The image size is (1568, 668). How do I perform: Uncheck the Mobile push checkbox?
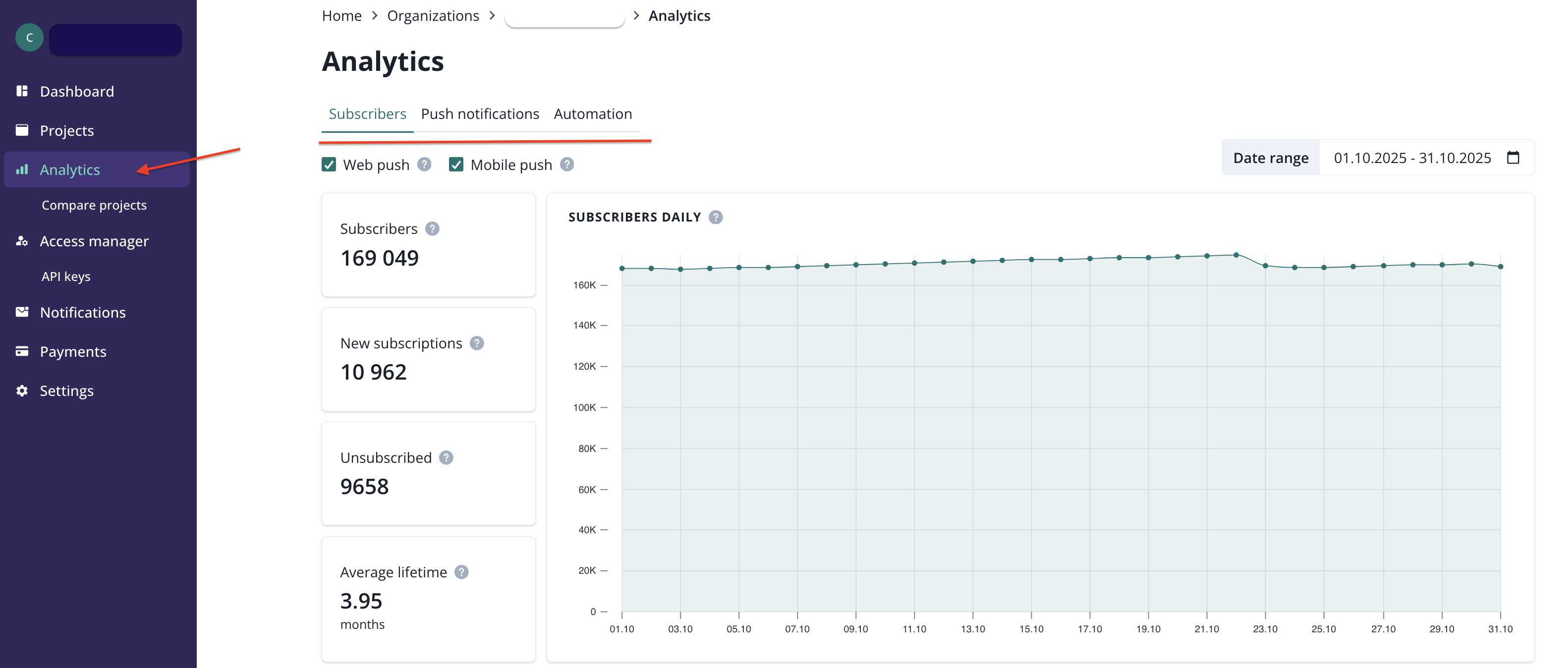(456, 165)
